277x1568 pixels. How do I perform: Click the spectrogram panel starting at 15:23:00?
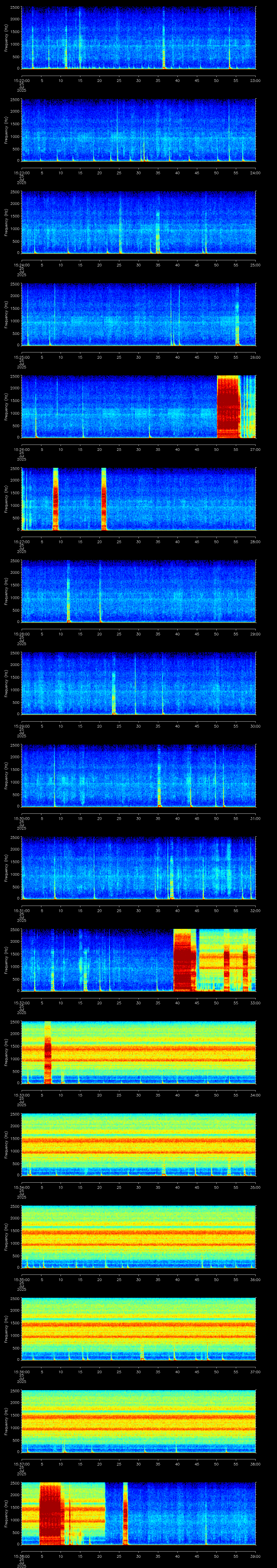click(x=138, y=130)
